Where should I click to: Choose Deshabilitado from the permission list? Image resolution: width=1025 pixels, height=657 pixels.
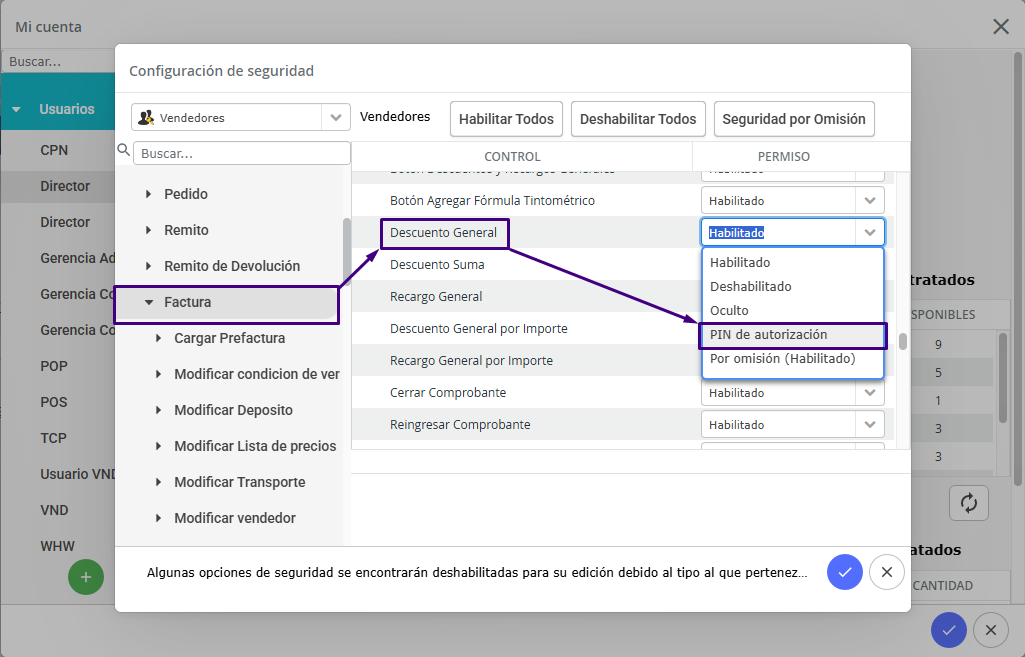click(750, 287)
